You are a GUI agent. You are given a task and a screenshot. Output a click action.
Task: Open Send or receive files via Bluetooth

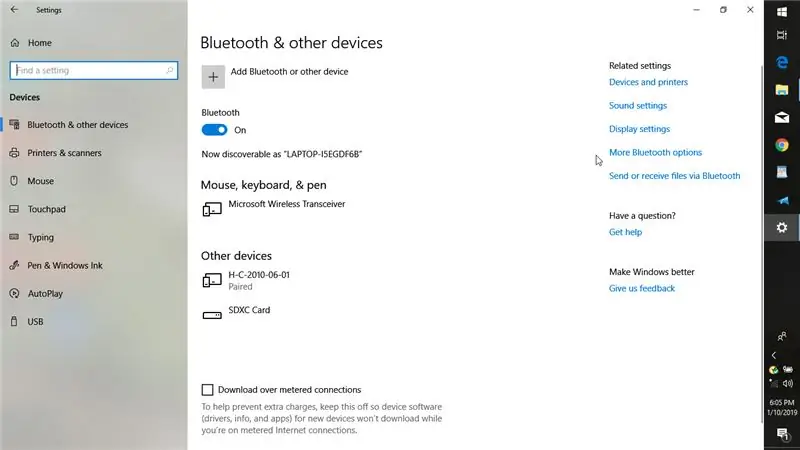click(674, 176)
